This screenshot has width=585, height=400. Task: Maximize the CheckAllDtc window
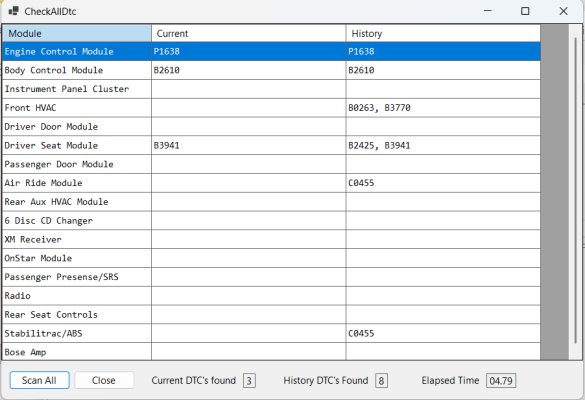tap(525, 11)
